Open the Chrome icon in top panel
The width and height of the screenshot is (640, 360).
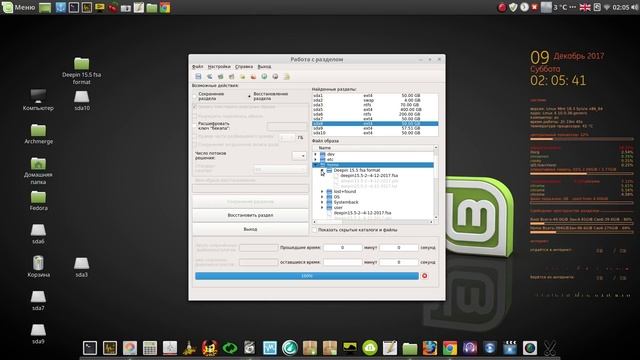tap(165, 7)
